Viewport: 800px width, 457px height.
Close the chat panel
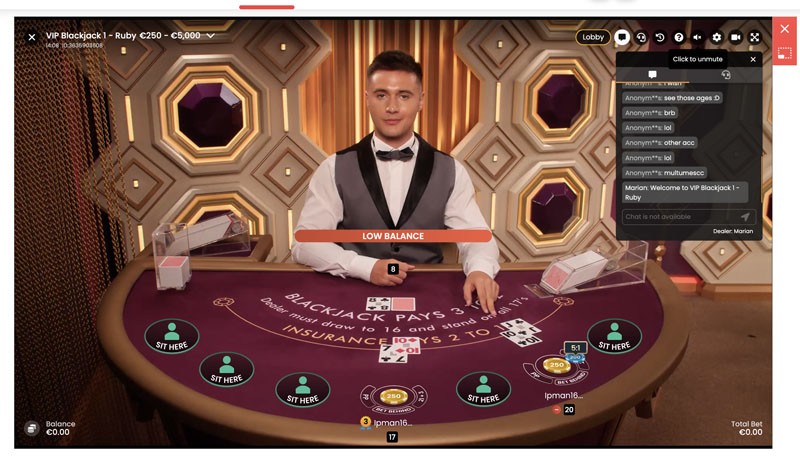point(753,59)
